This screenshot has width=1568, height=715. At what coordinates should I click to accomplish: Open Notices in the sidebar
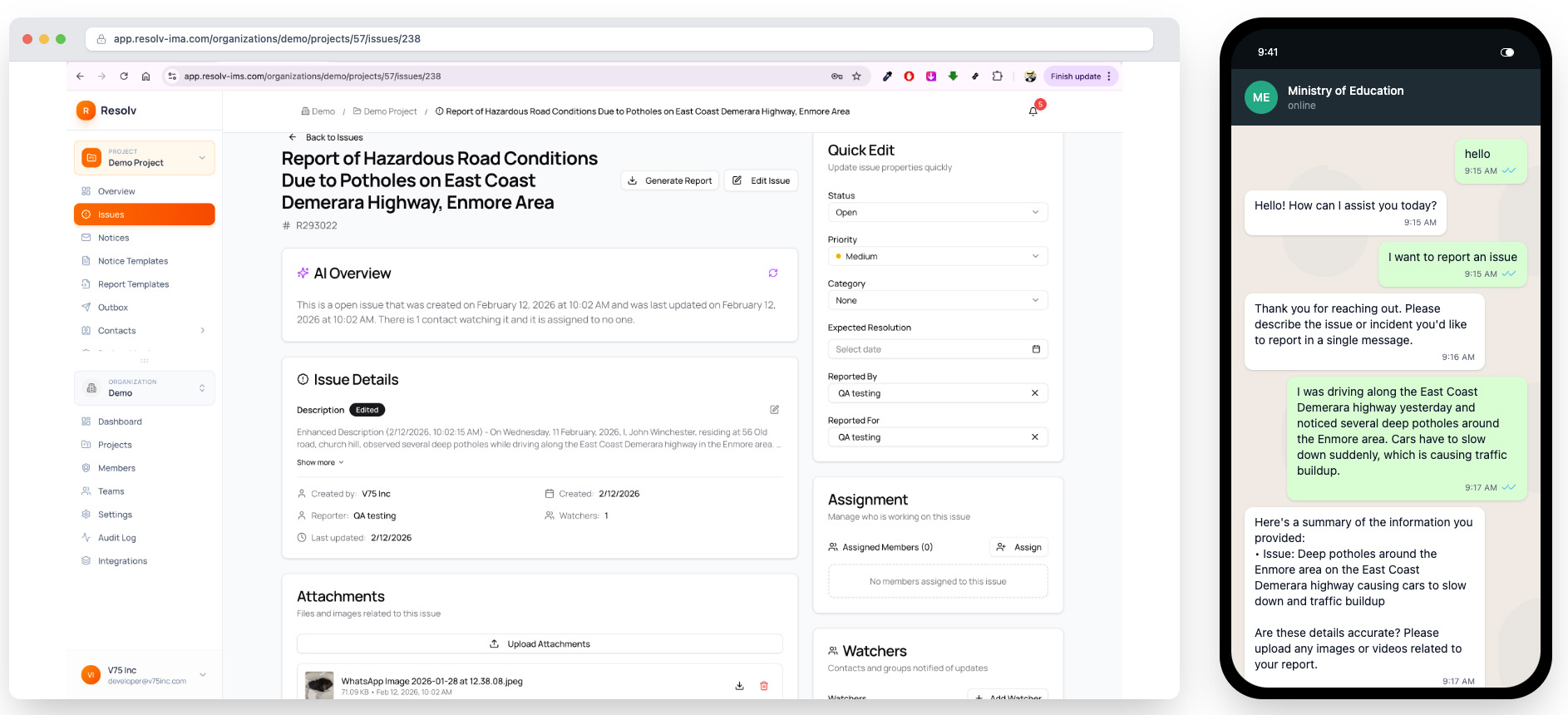(x=114, y=238)
